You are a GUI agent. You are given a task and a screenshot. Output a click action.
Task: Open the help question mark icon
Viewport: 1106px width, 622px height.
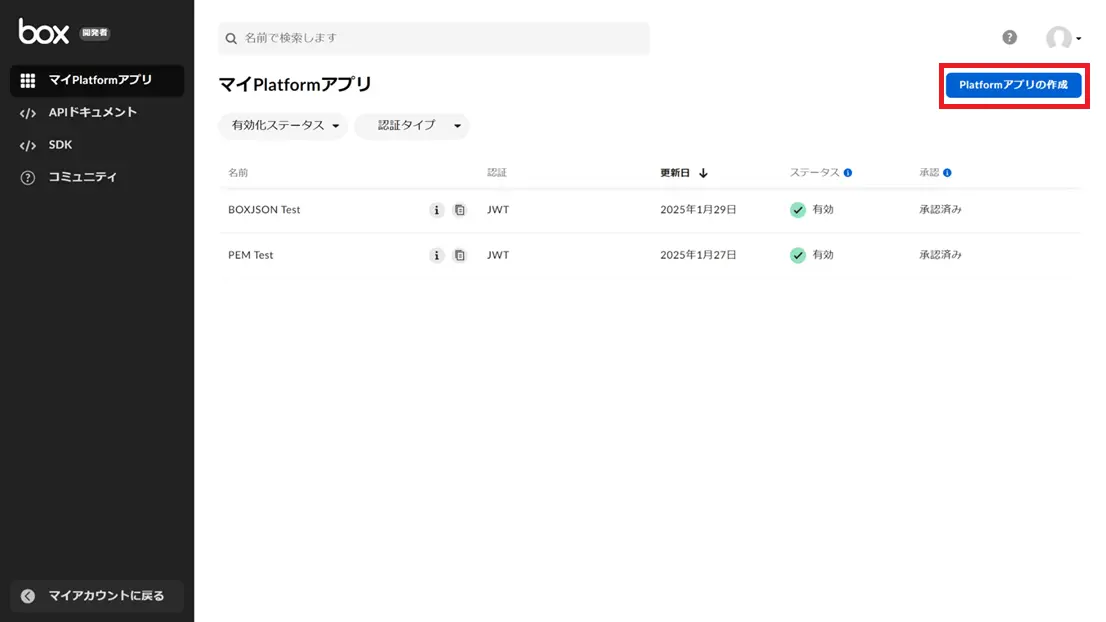[1009, 37]
